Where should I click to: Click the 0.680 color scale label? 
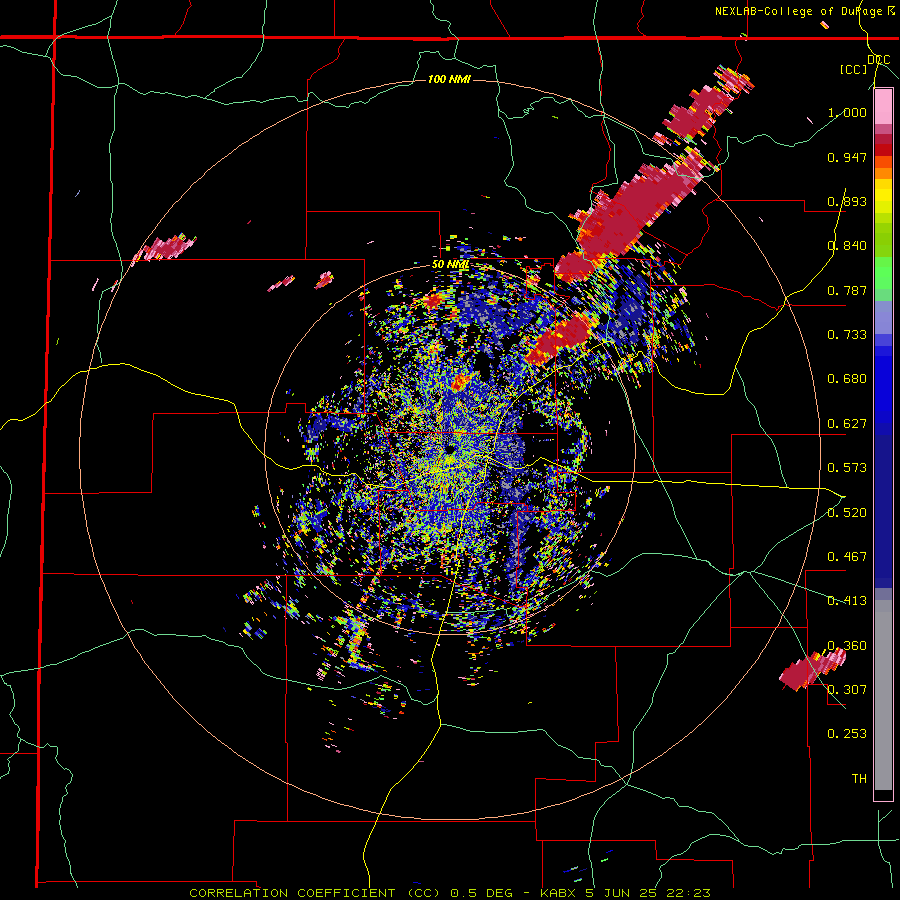(847, 379)
